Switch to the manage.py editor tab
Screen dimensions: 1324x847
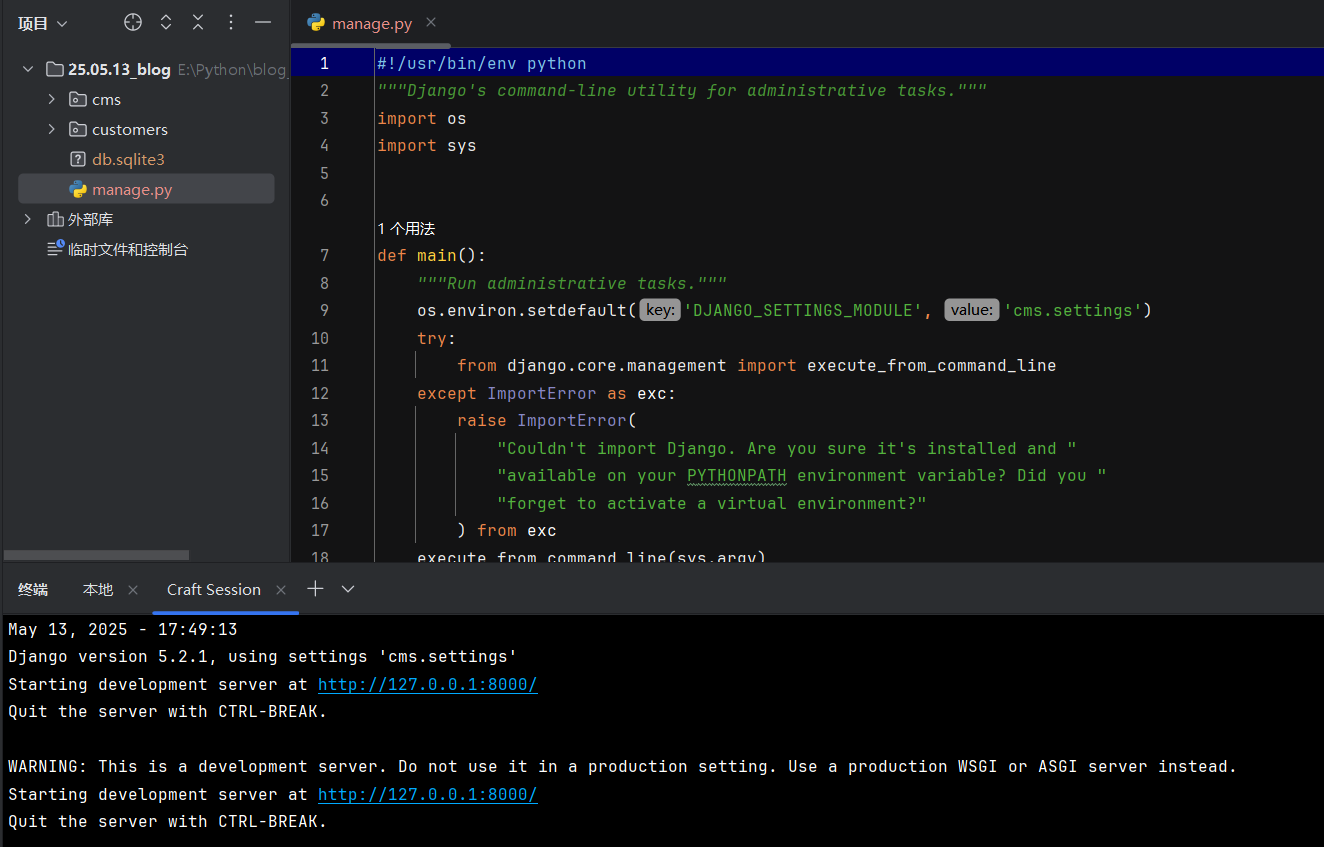coord(371,24)
